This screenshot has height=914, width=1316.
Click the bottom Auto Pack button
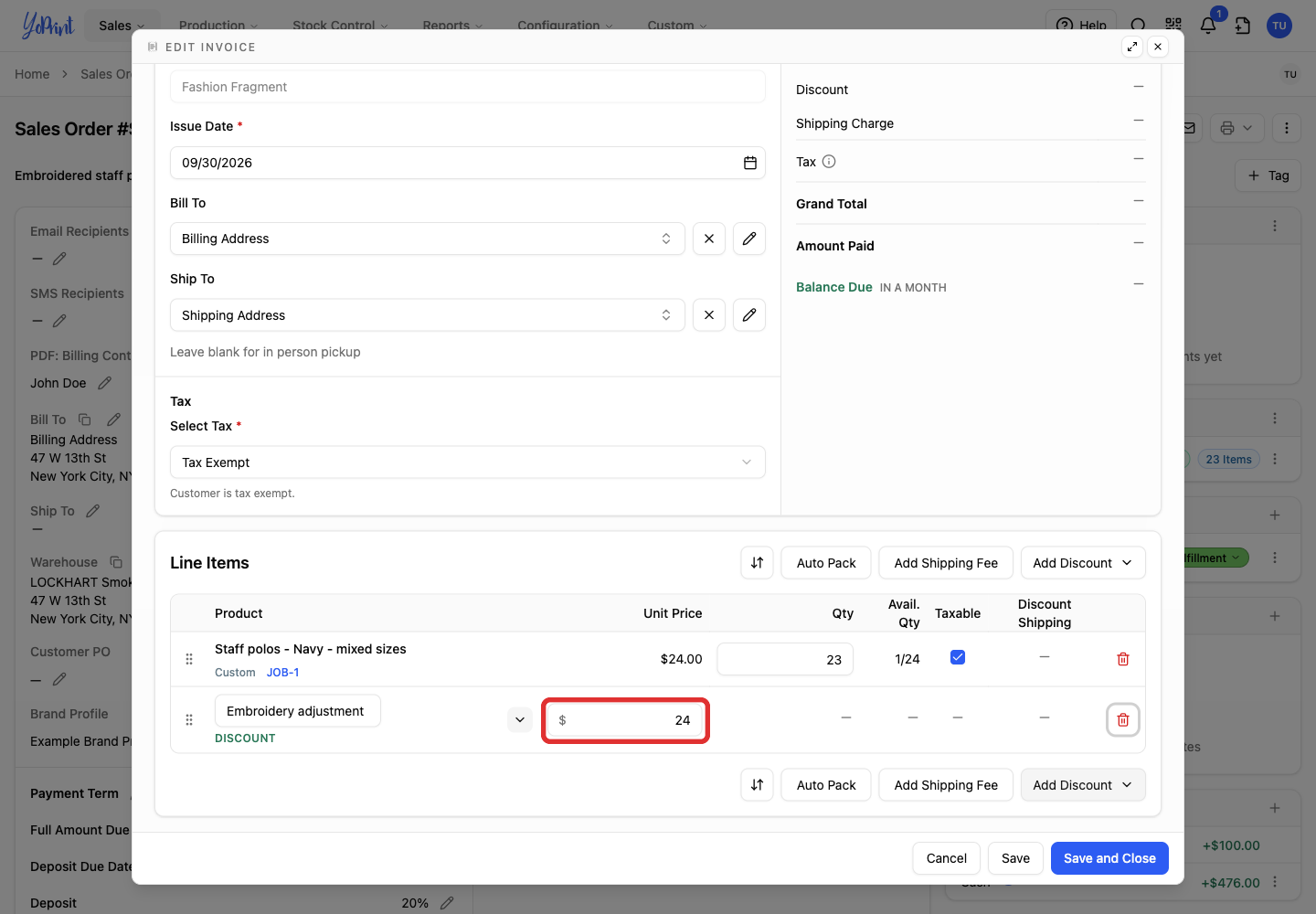point(826,785)
